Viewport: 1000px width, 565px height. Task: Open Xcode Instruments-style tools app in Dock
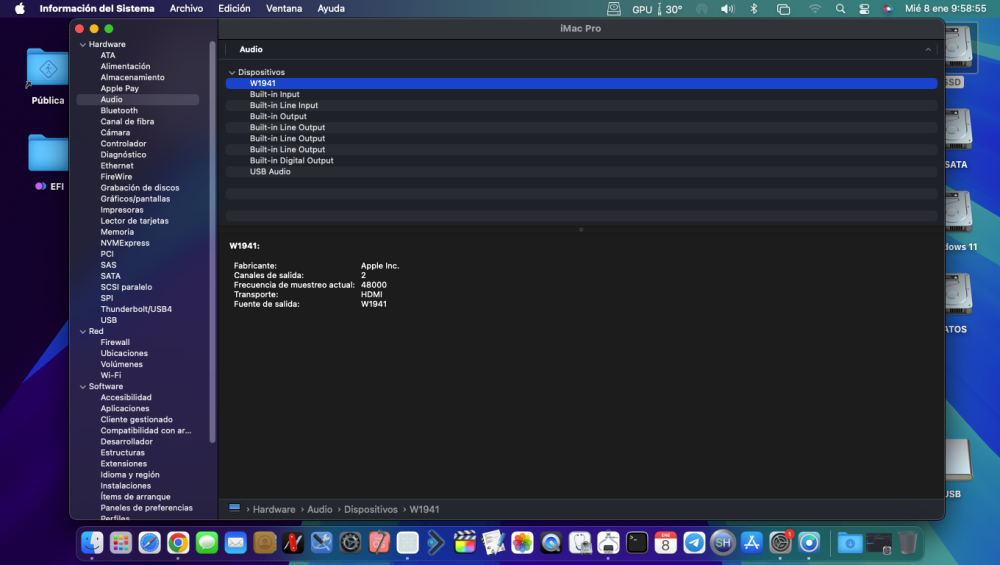(321, 543)
